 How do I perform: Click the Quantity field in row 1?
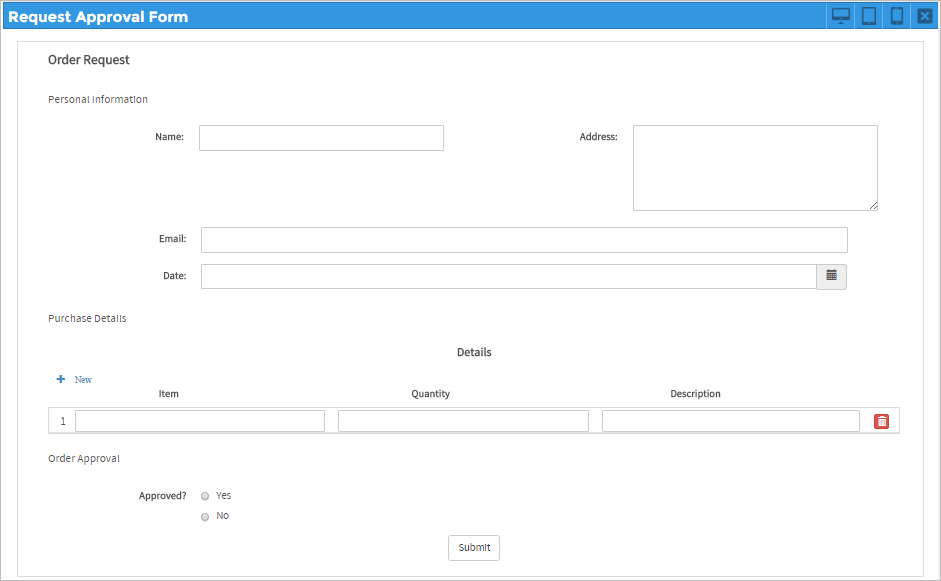point(463,421)
